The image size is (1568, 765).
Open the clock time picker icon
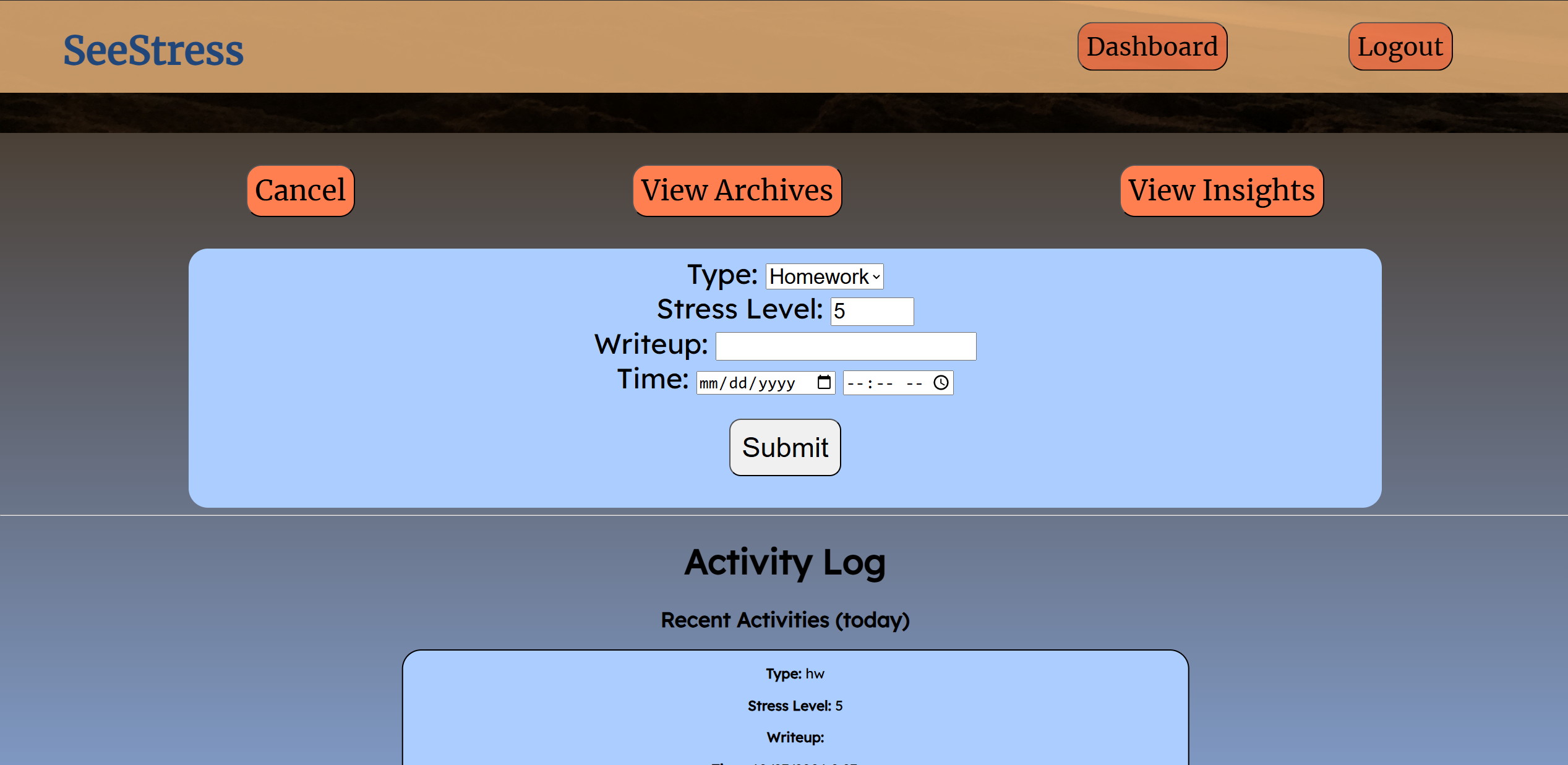coord(940,383)
